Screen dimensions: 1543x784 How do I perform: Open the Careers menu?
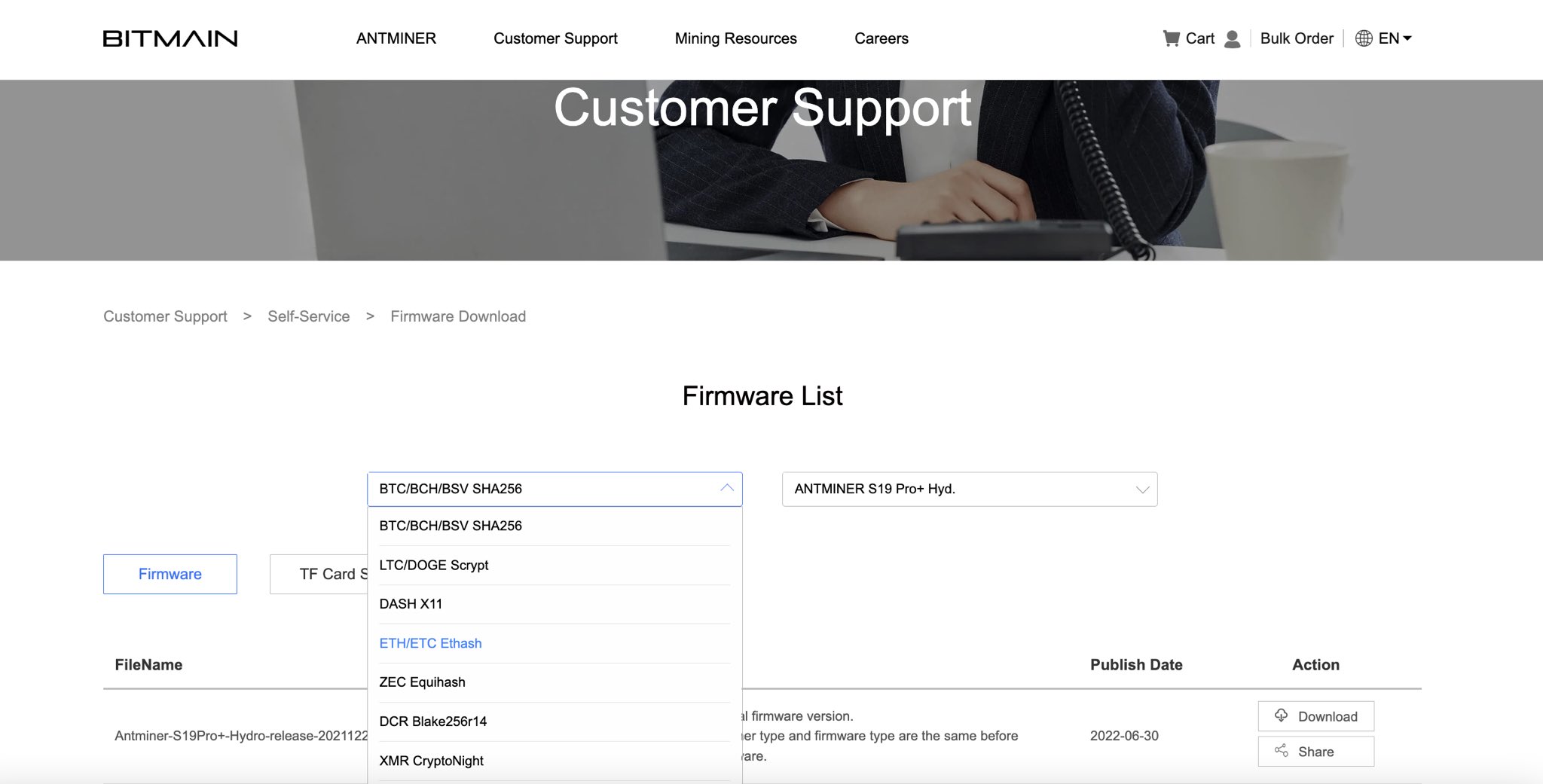click(x=881, y=38)
